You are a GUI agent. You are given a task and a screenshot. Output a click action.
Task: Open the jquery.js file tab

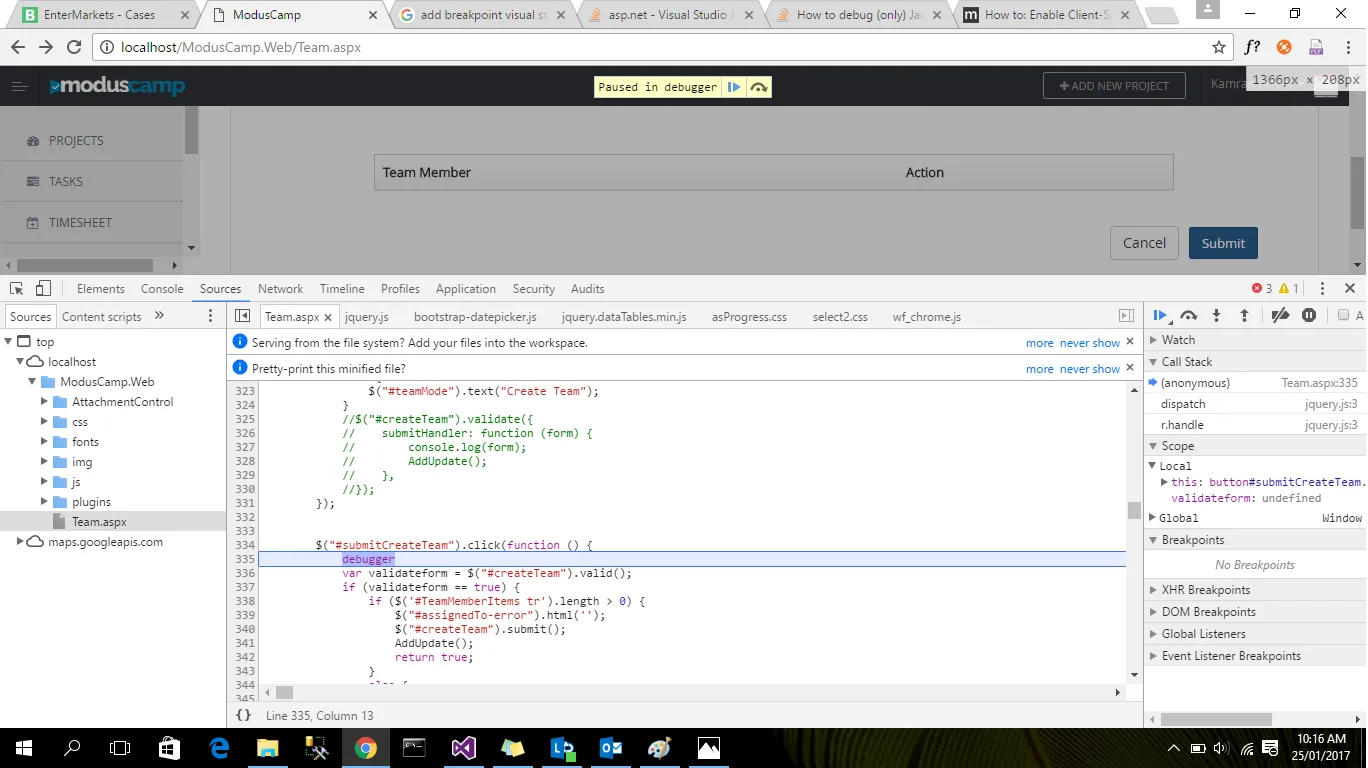(366, 317)
